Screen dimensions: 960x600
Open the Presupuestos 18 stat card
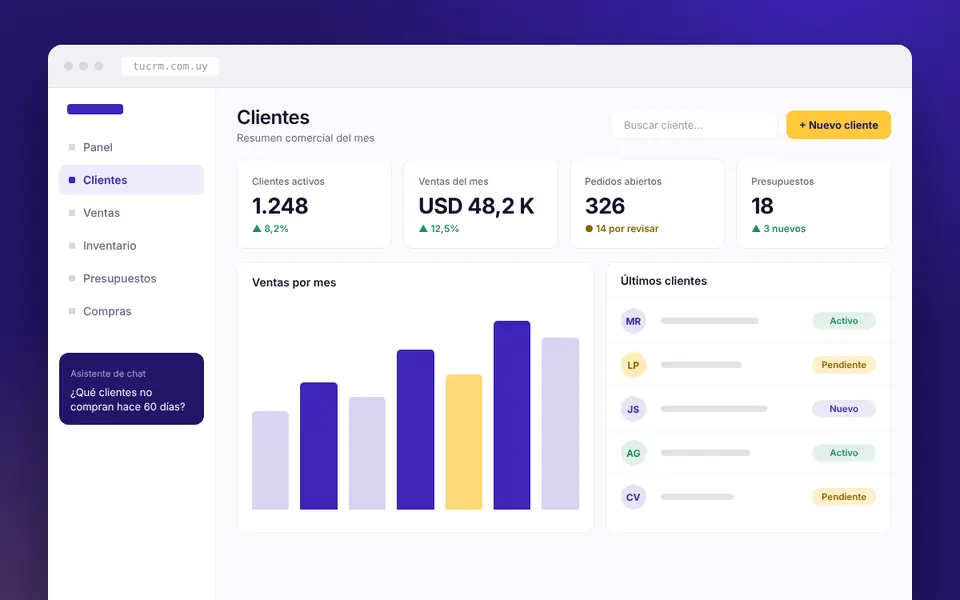[814, 204]
